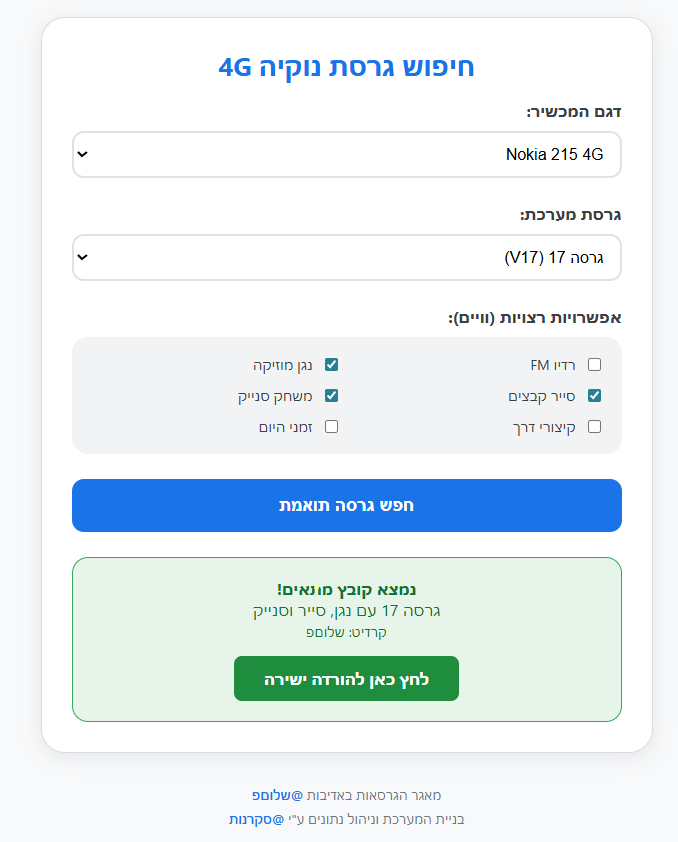Click the green לחץ כאן להורדה ישירה button
Screen dimensions: 678x842
(x=346, y=679)
